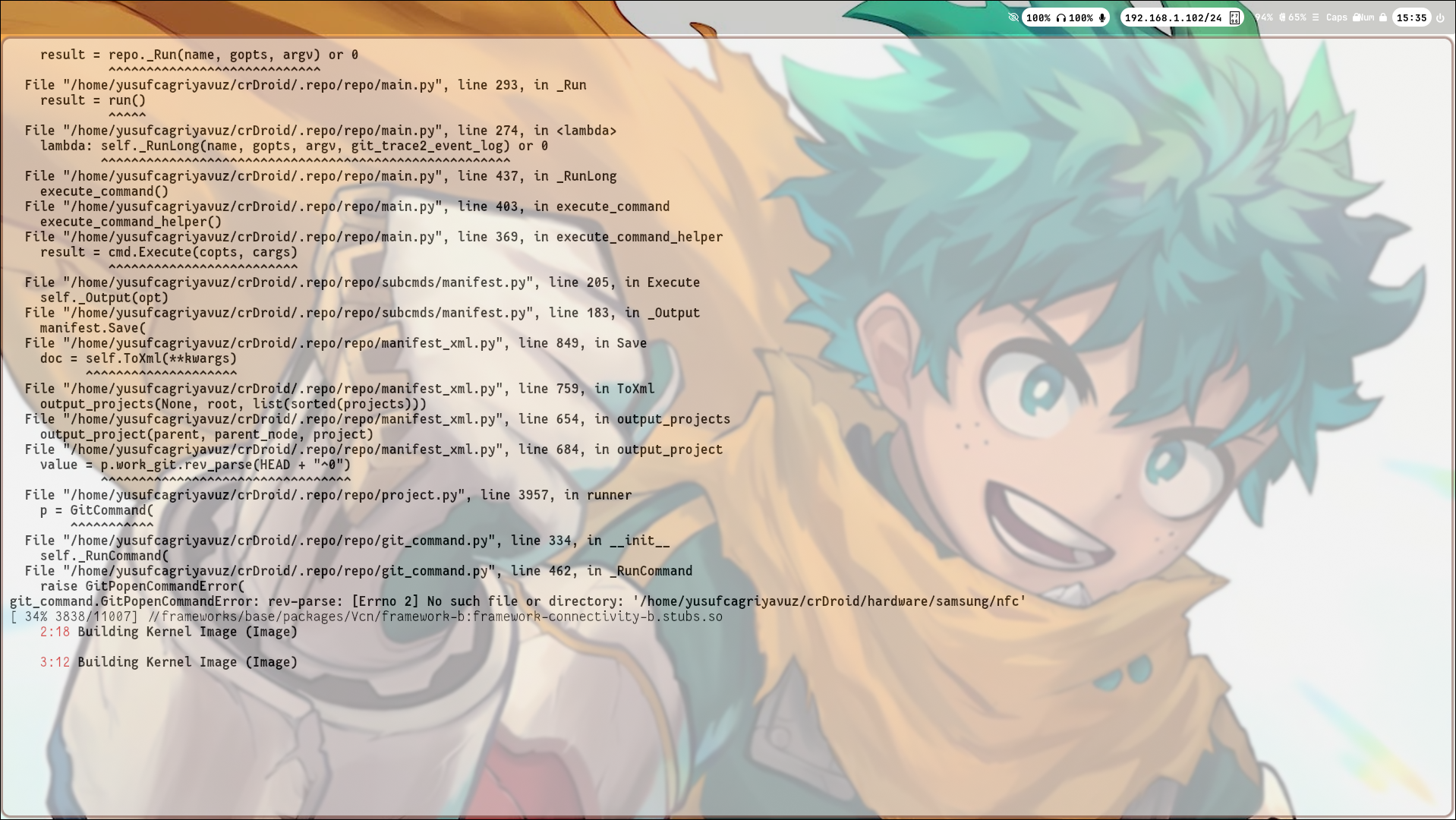The width and height of the screenshot is (1456, 820).
Task: Click the memory bars icon in status bar
Action: 1316,17
